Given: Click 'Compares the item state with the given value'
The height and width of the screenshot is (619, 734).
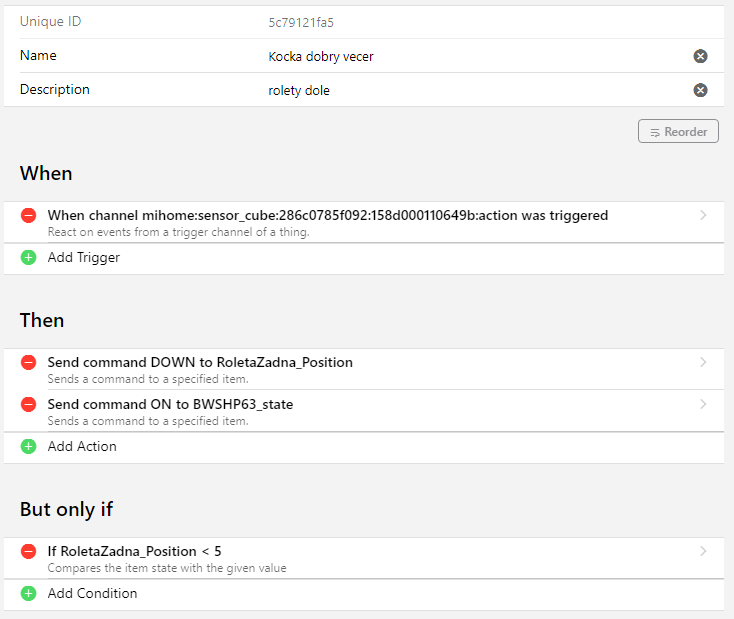Looking at the screenshot, I should (x=167, y=568).
